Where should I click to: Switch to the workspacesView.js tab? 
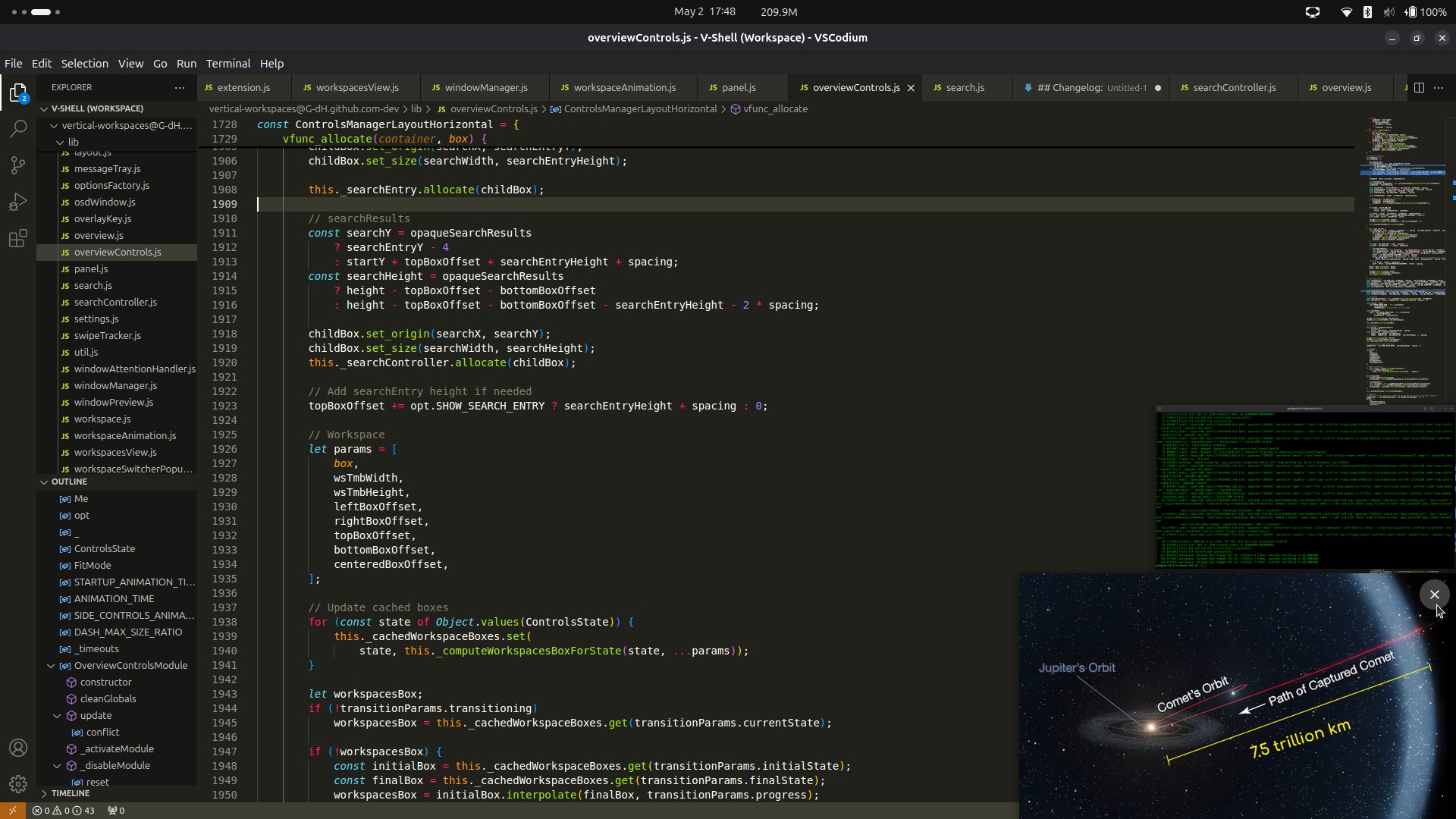[x=356, y=88]
